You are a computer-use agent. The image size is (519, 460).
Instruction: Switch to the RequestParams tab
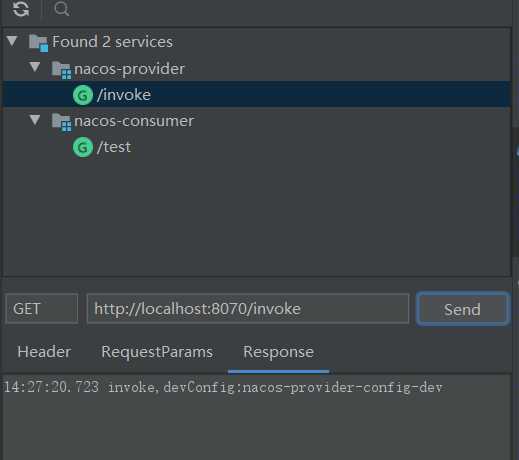tap(157, 352)
